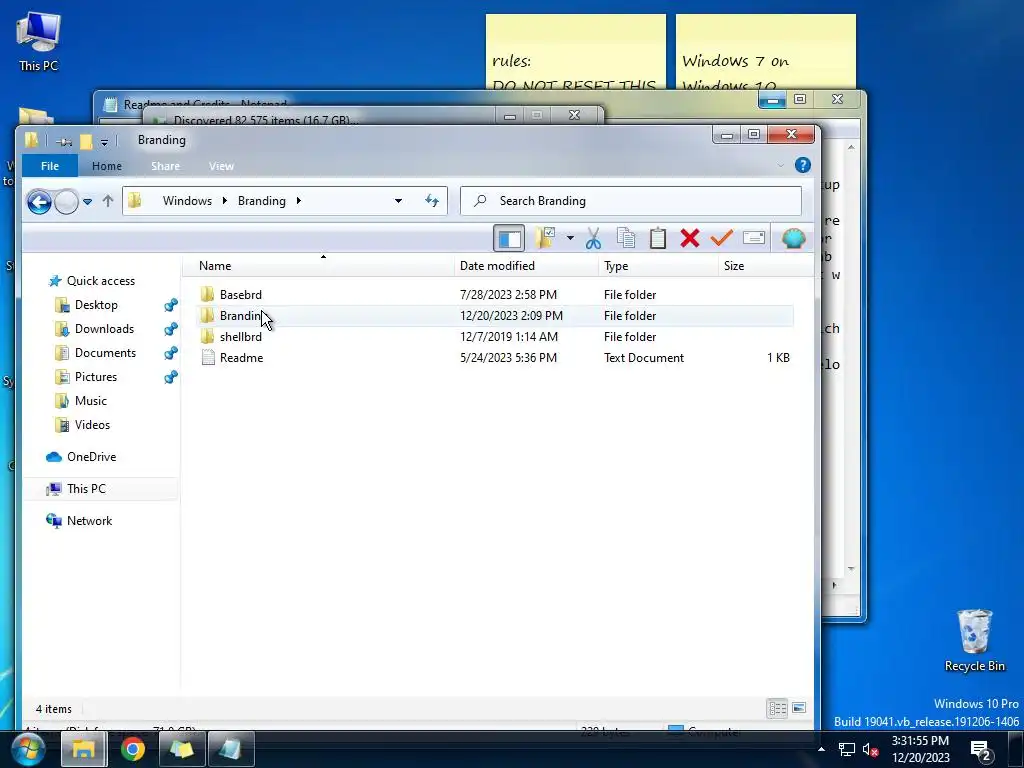Click the Forward navigation button
Image resolution: width=1024 pixels, height=768 pixels.
coord(66,202)
